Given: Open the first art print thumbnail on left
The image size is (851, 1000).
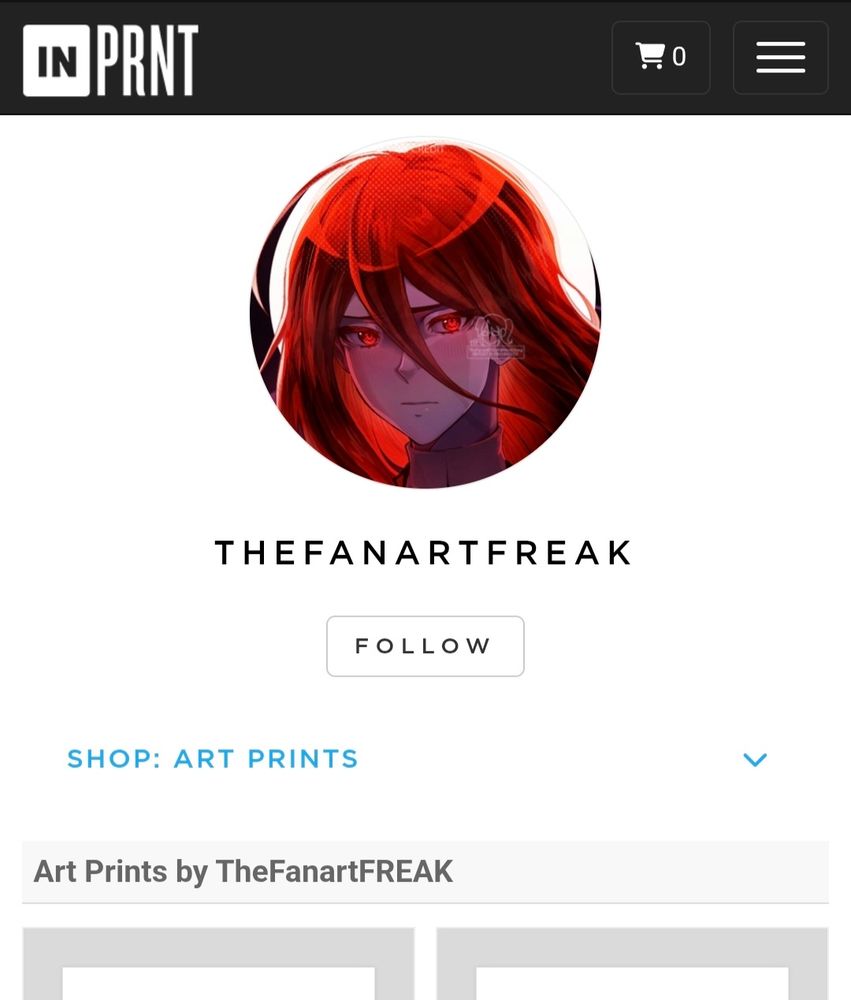Looking at the screenshot, I should pyautogui.click(x=219, y=964).
